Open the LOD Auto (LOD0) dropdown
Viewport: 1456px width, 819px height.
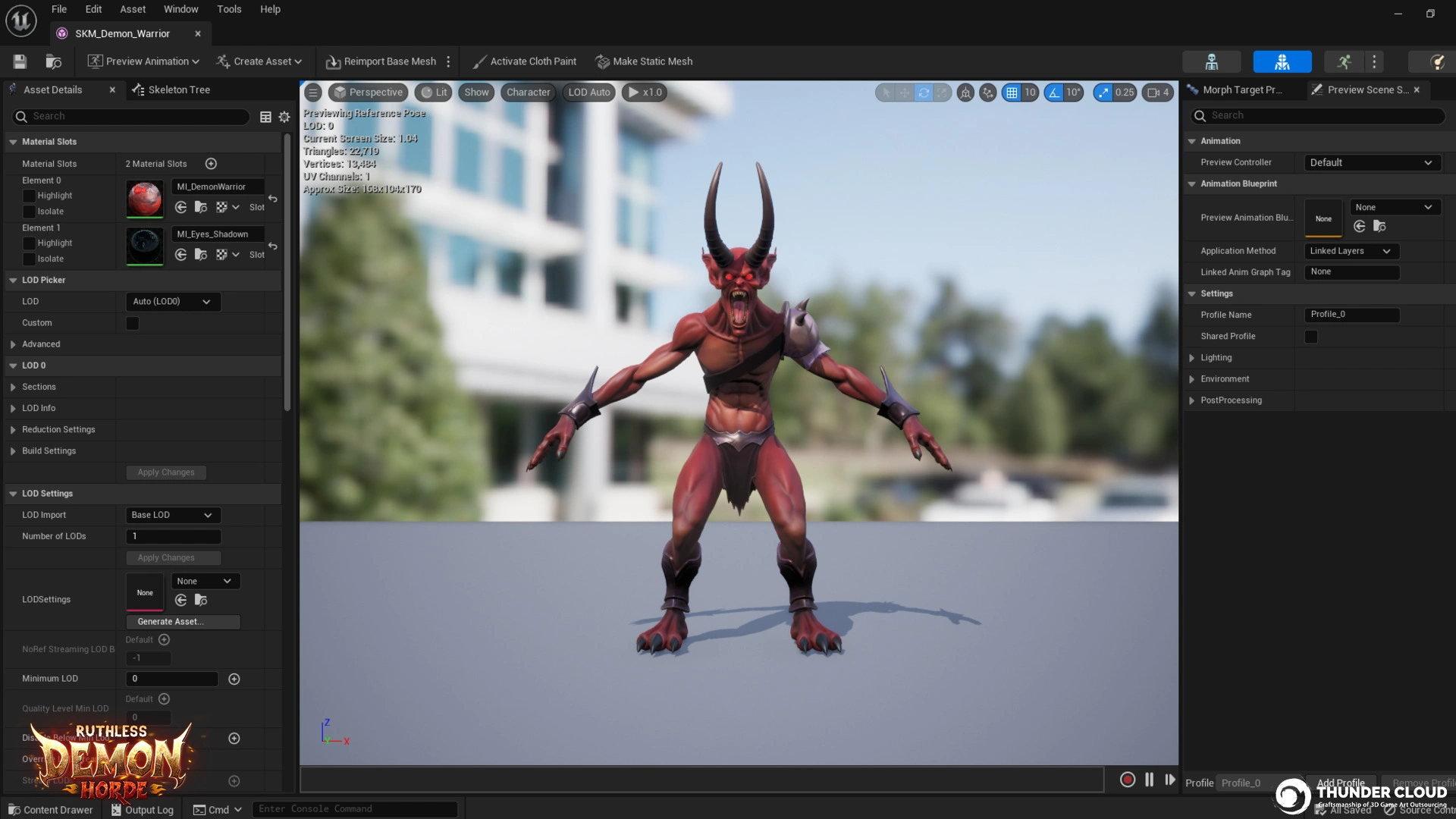[173, 302]
